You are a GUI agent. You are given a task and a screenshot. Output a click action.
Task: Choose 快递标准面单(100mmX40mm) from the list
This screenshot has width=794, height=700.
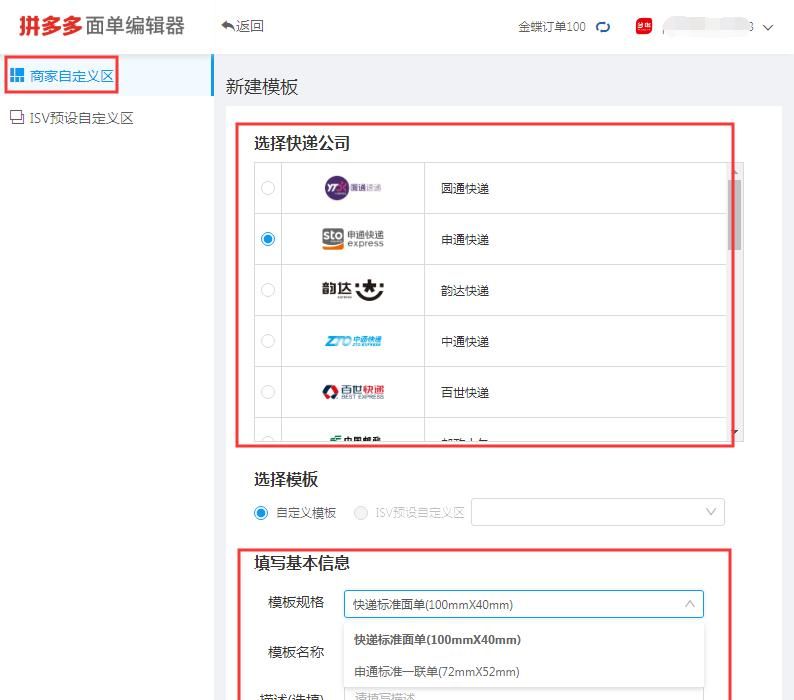(x=524, y=640)
